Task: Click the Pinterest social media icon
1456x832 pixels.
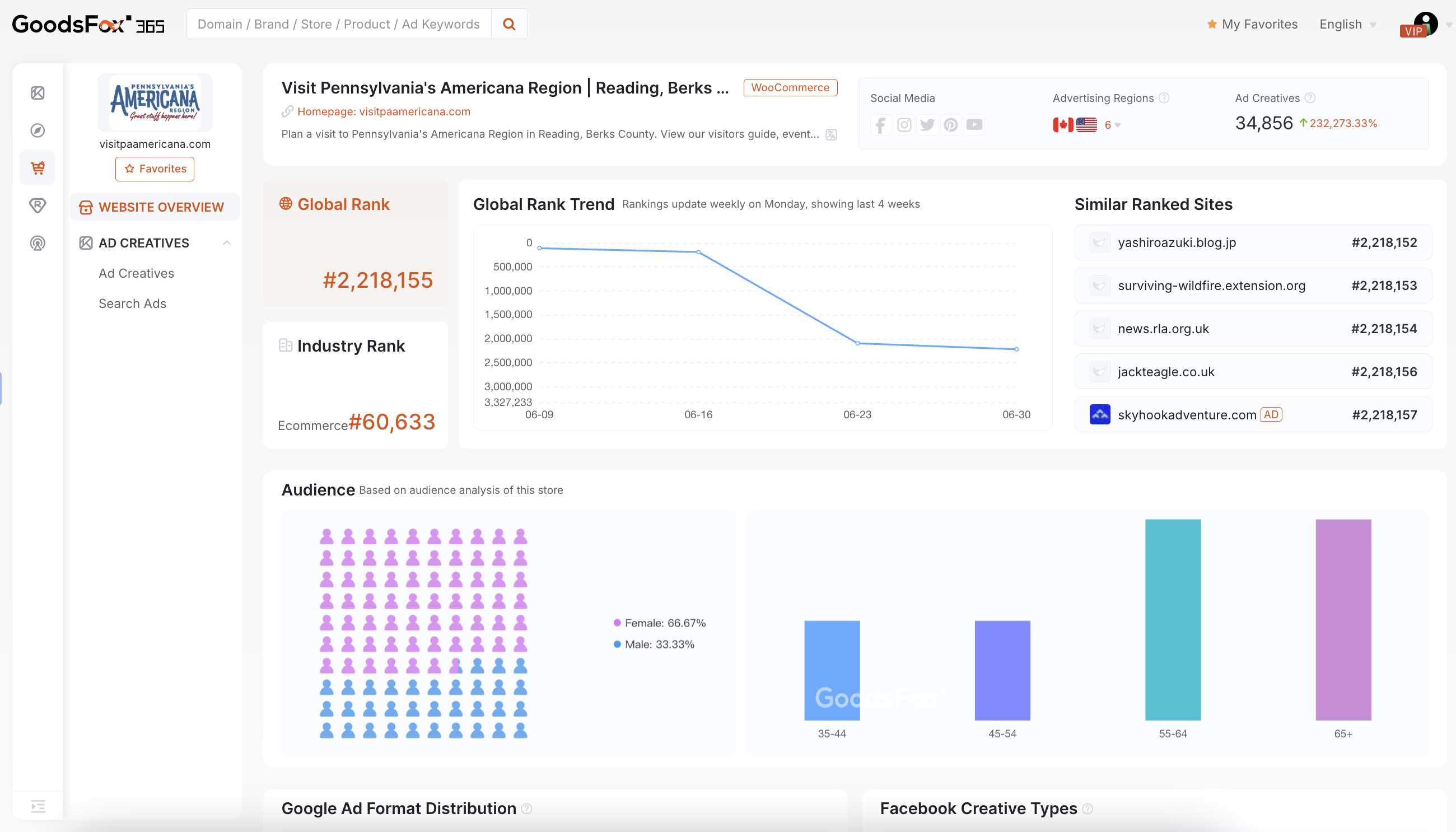Action: point(951,124)
